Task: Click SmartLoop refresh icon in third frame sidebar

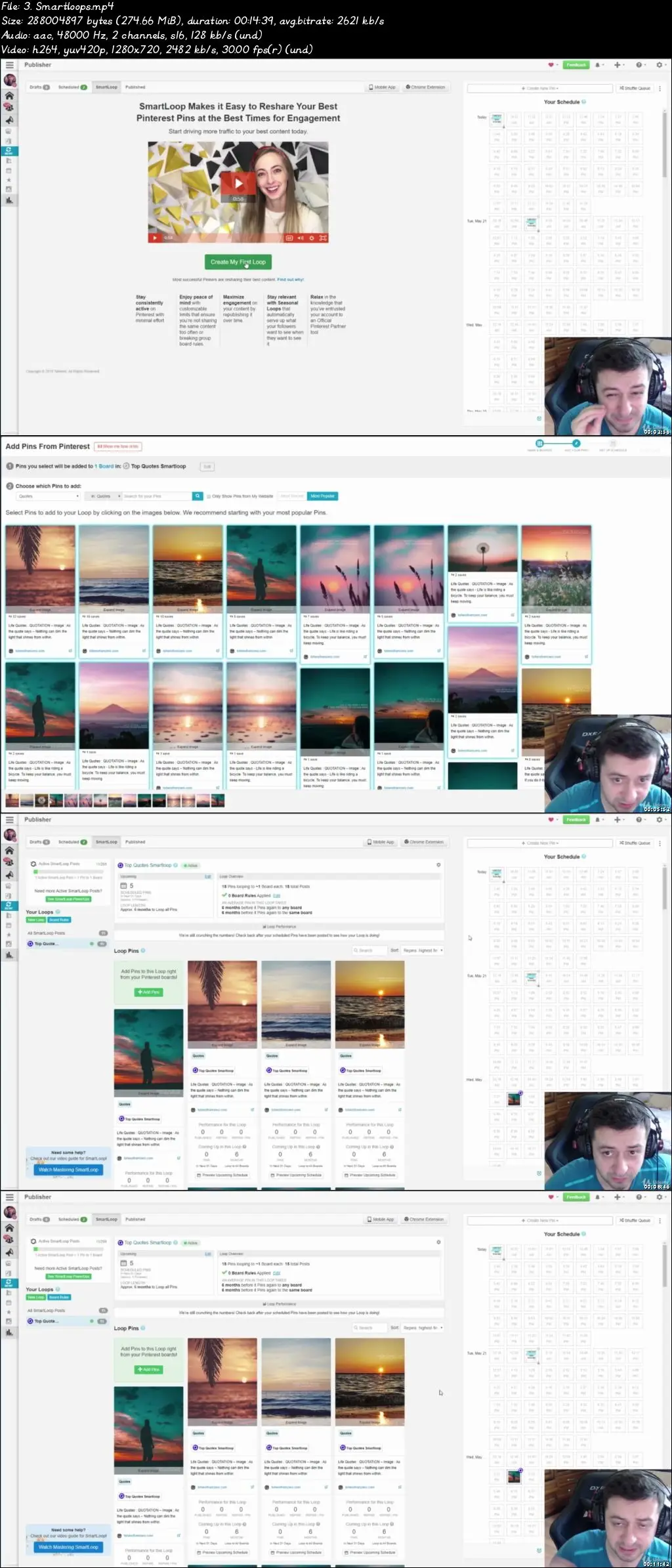Action: (x=9, y=906)
